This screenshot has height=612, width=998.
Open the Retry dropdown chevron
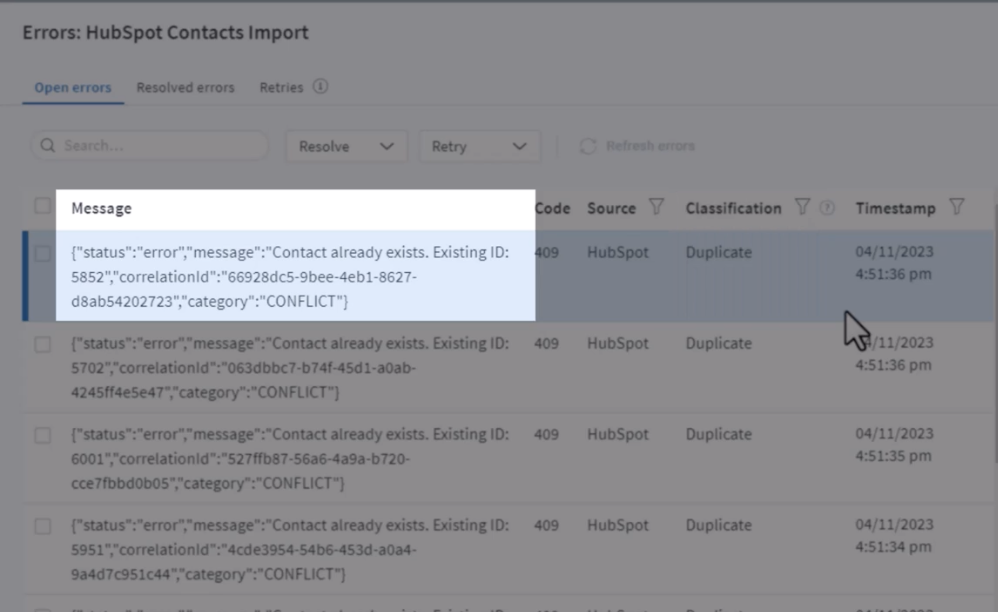[x=518, y=146]
